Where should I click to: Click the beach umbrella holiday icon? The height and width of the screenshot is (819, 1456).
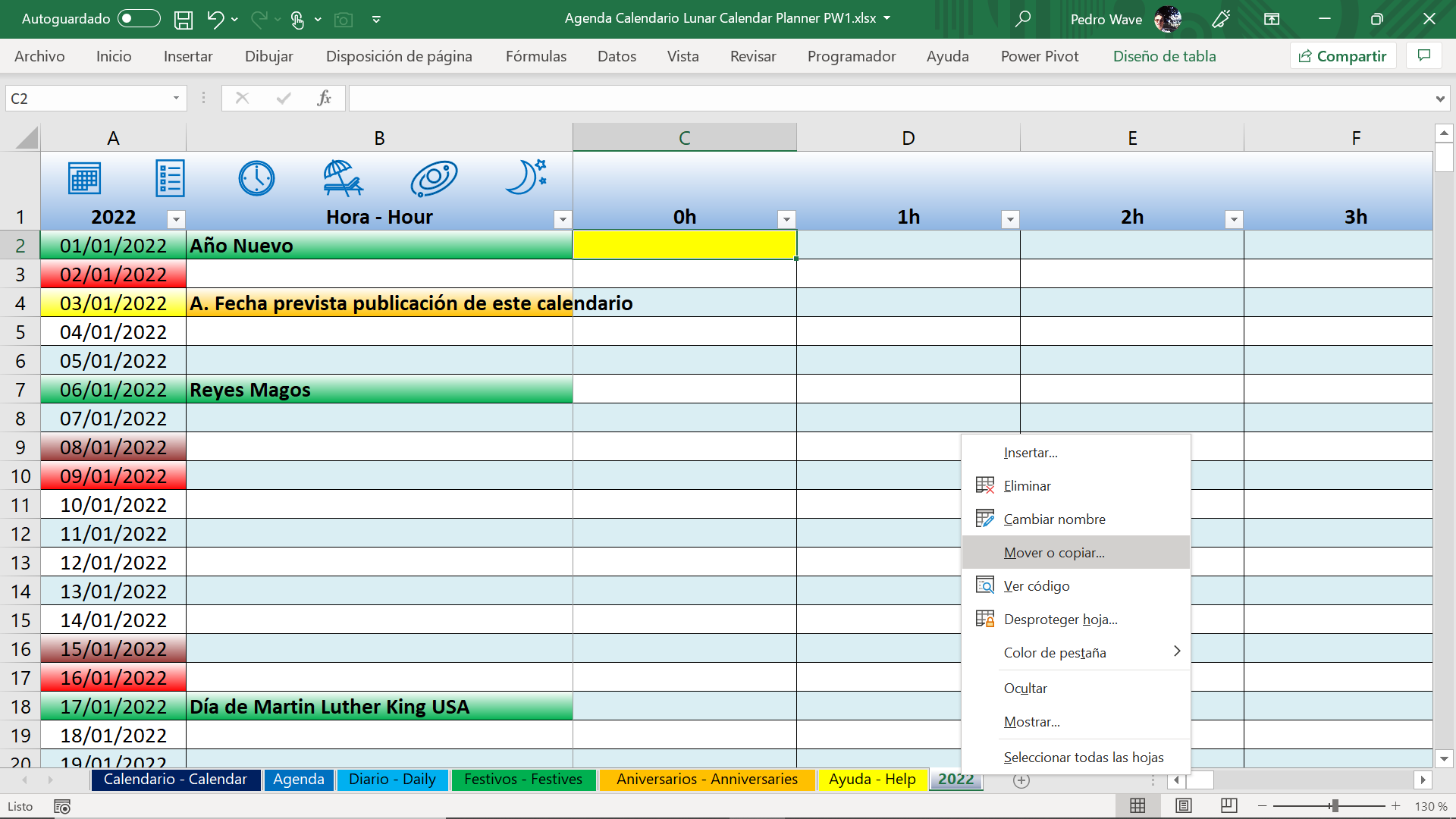[343, 179]
